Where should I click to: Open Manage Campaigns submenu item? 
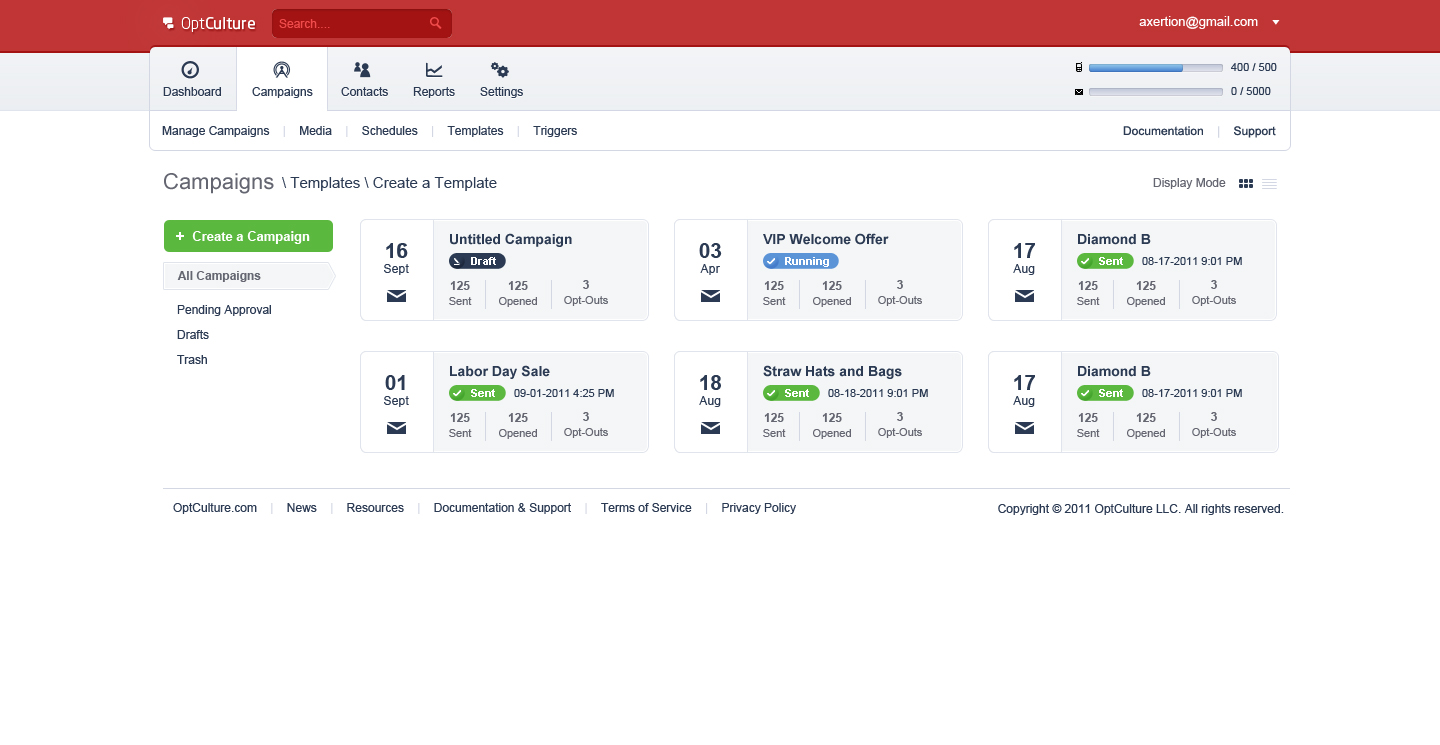[x=216, y=131]
